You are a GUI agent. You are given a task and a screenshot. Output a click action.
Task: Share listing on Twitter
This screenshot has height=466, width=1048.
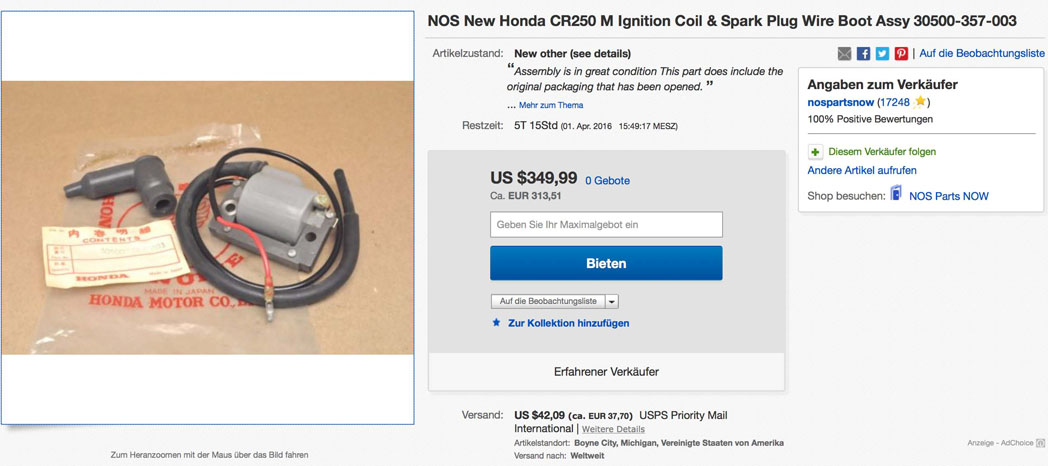pos(882,53)
